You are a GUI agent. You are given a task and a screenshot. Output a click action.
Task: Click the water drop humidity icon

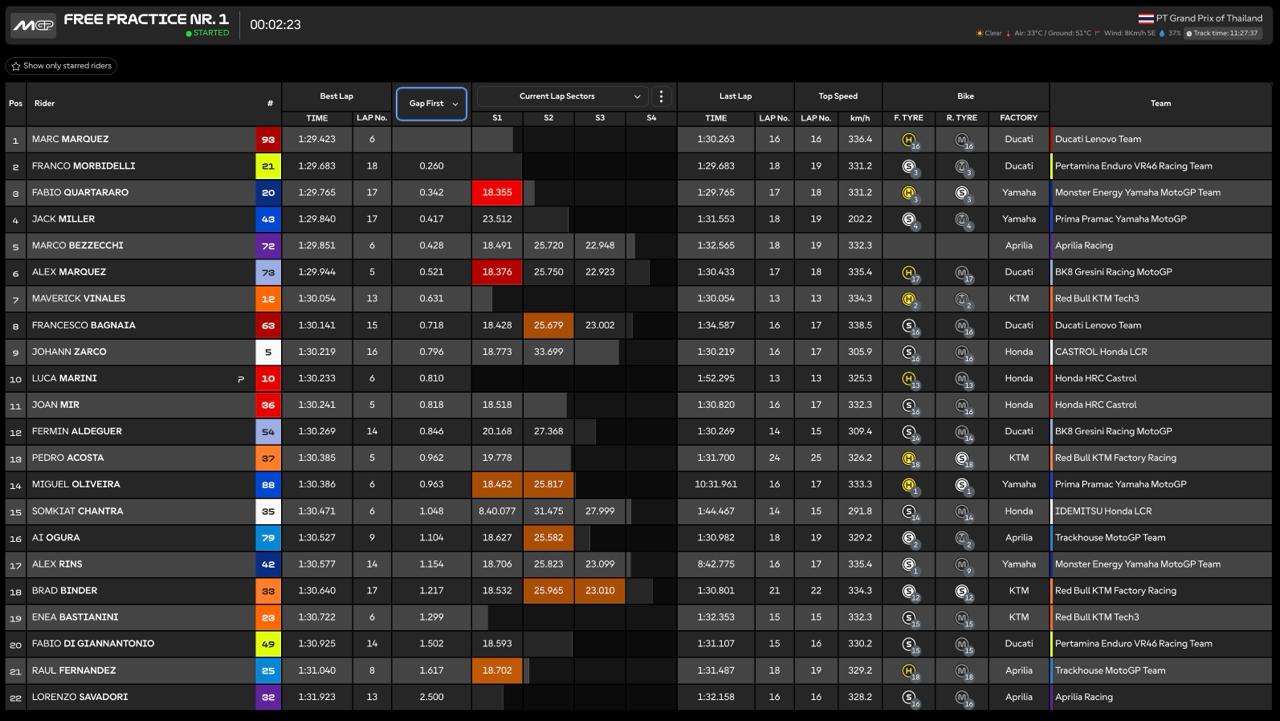click(x=1161, y=33)
